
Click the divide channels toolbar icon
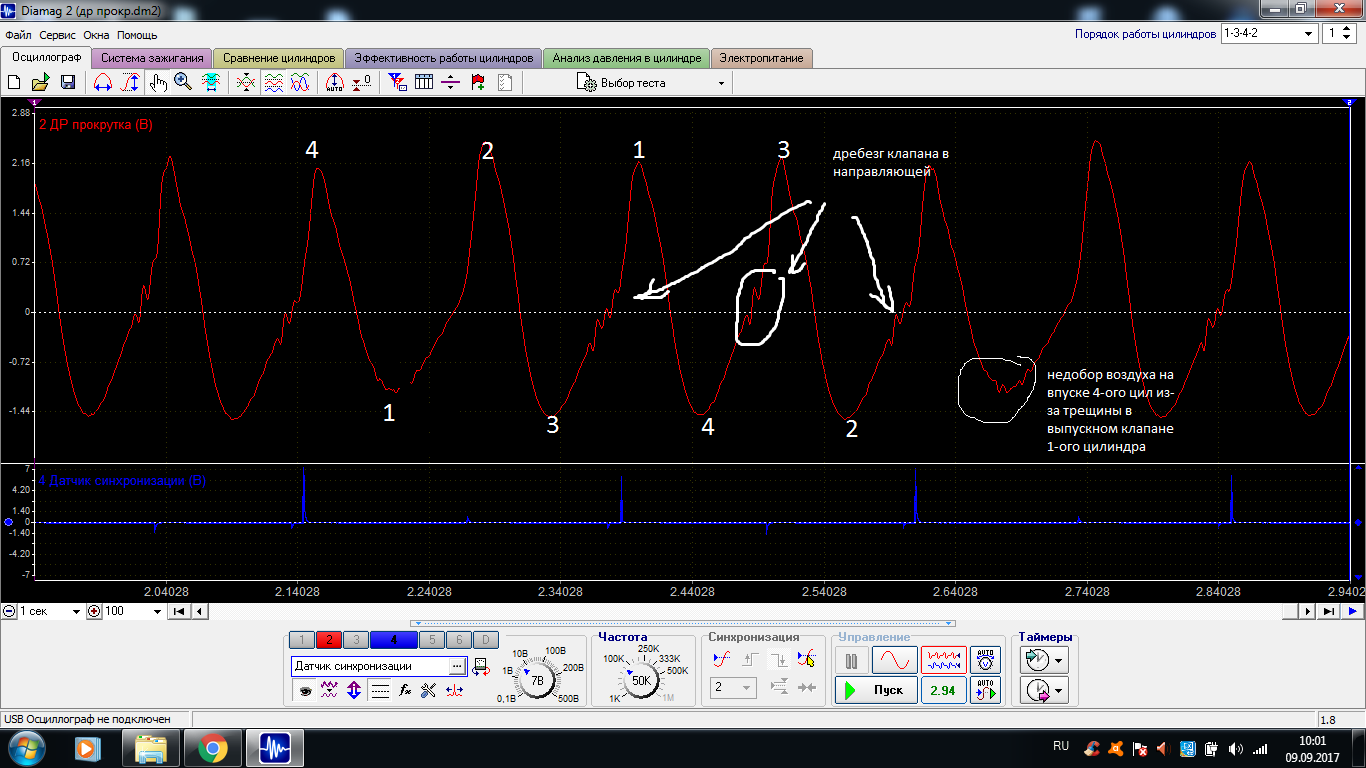click(x=450, y=83)
